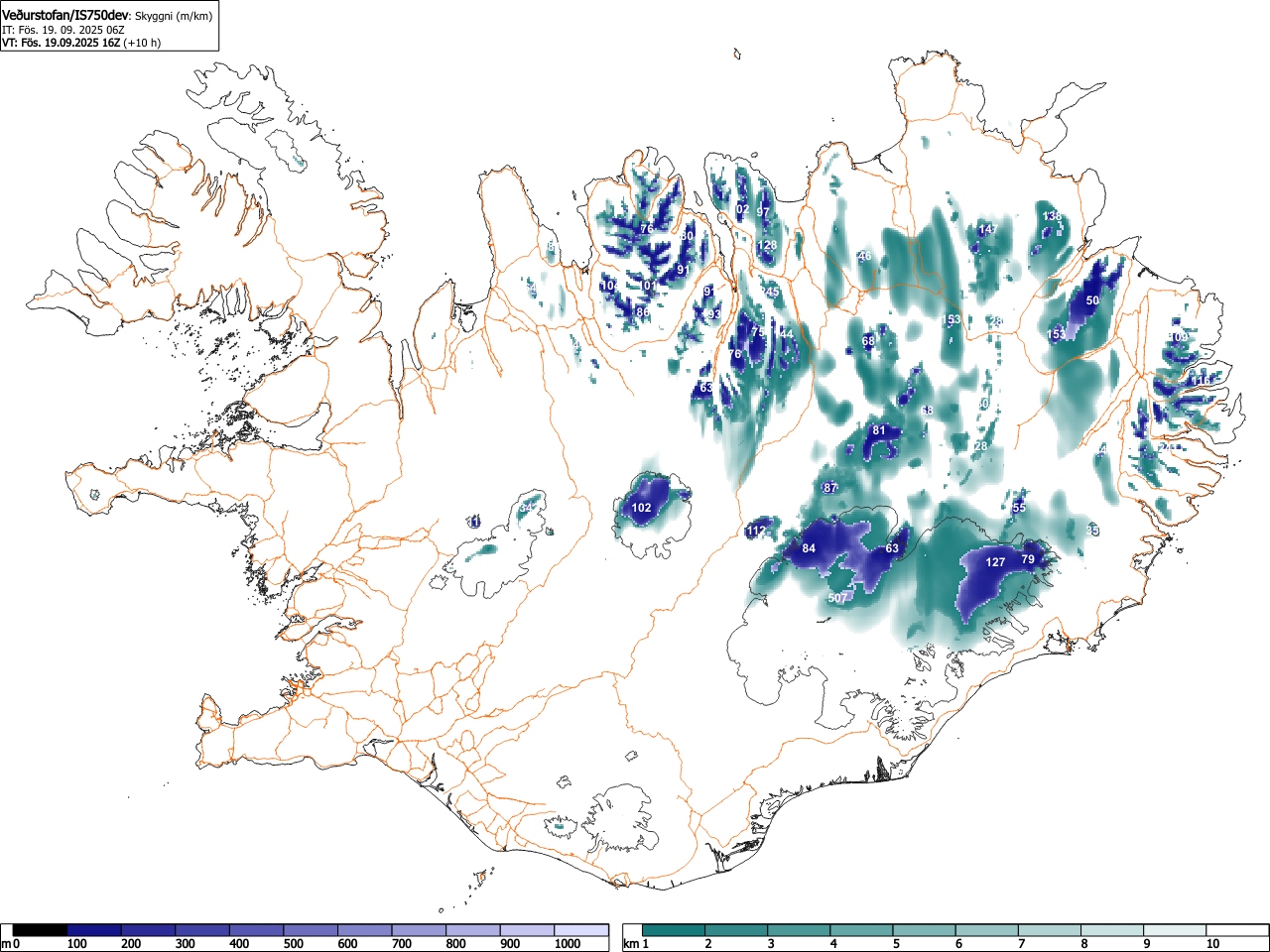This screenshot has height=952, width=1270.
Task: Select the 900–1000 m palest lavender band
Action: 527,930
